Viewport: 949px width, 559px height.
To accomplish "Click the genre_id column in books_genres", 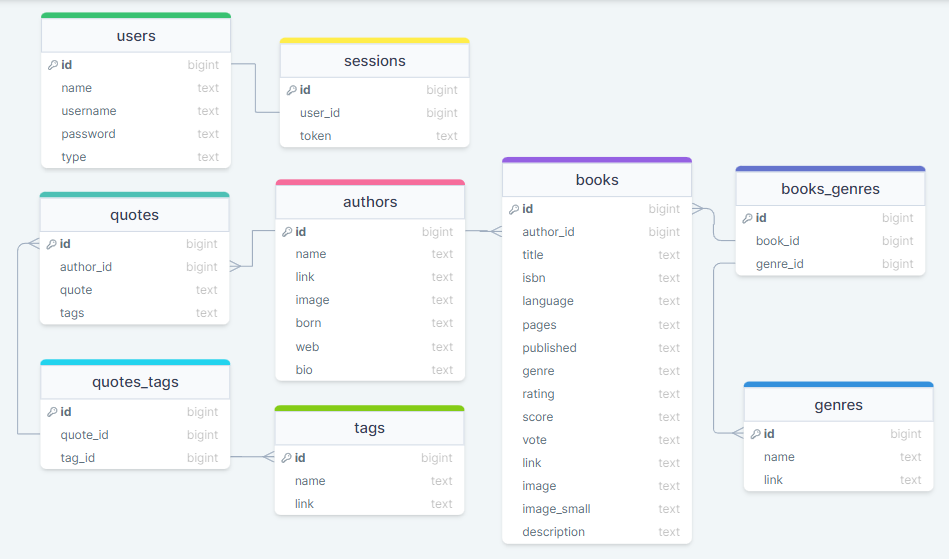I will (830, 264).
